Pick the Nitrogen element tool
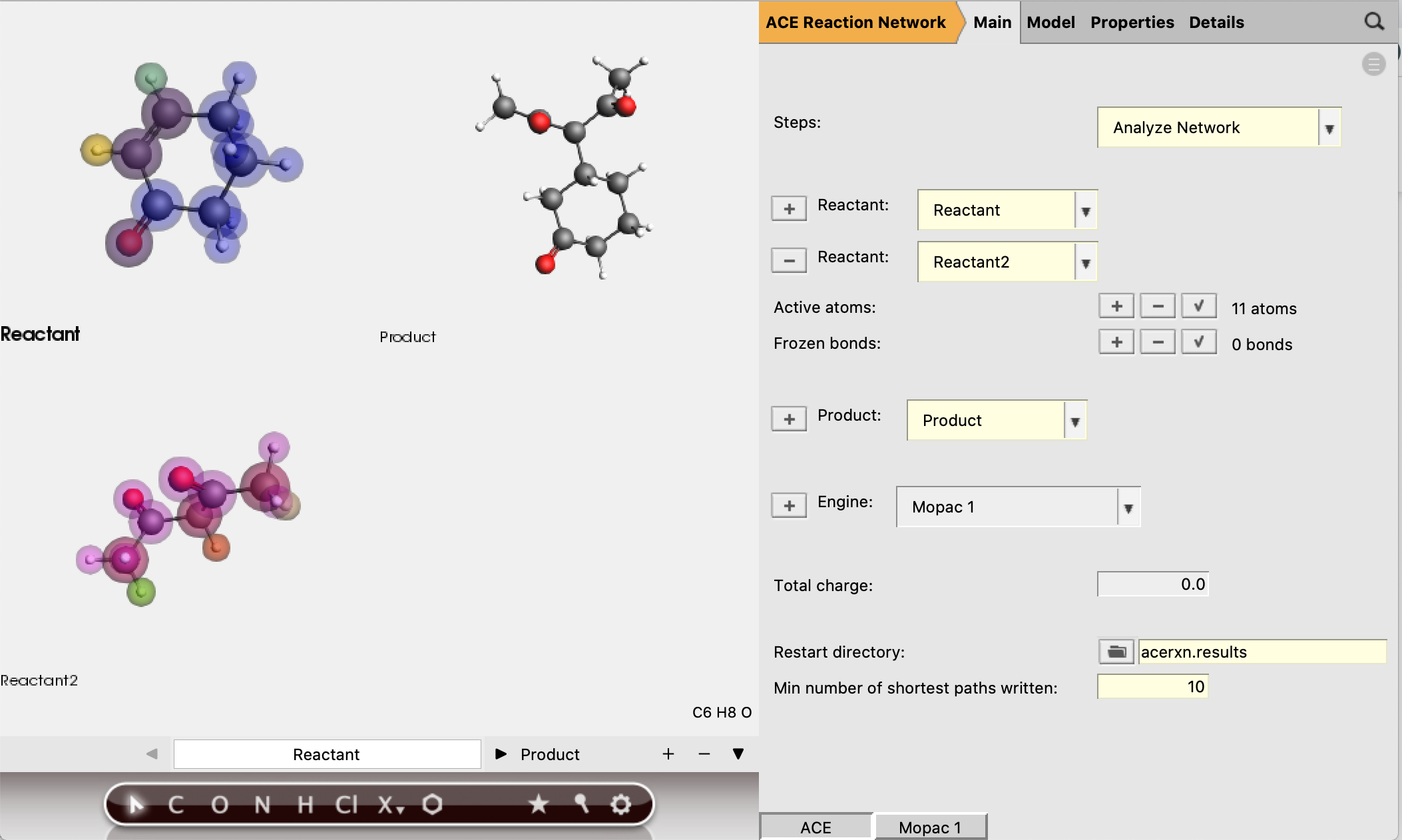Viewport: 1402px width, 840px height. point(262,804)
